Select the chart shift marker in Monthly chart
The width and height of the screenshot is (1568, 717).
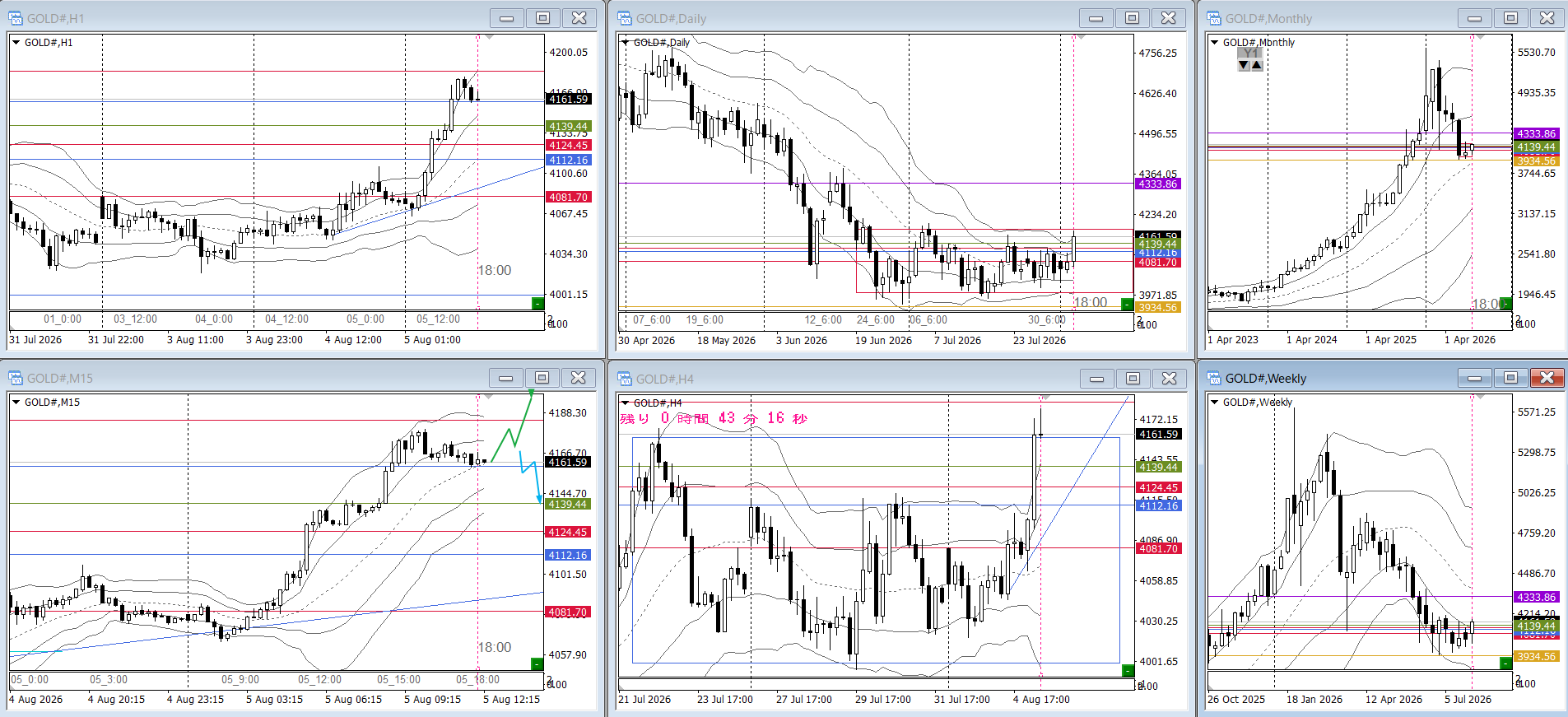[1479, 37]
